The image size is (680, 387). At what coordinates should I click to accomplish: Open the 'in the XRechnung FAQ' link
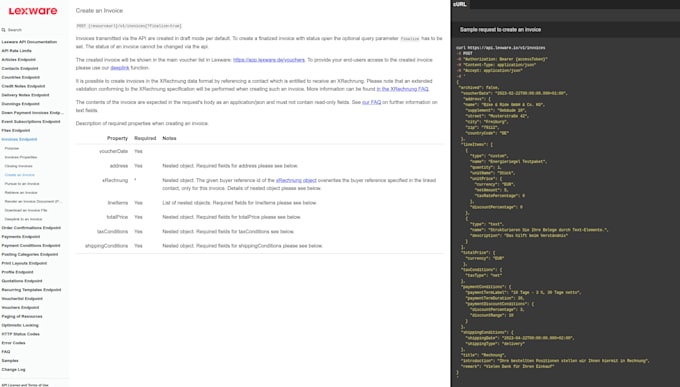coord(402,89)
